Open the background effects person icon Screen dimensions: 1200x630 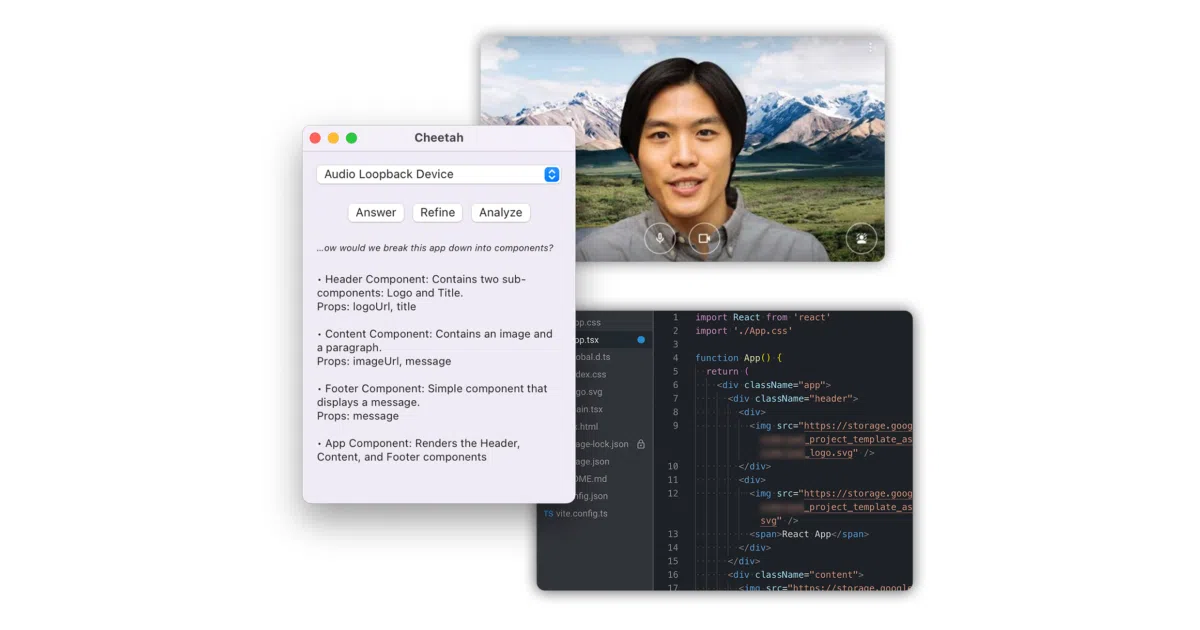(x=861, y=239)
